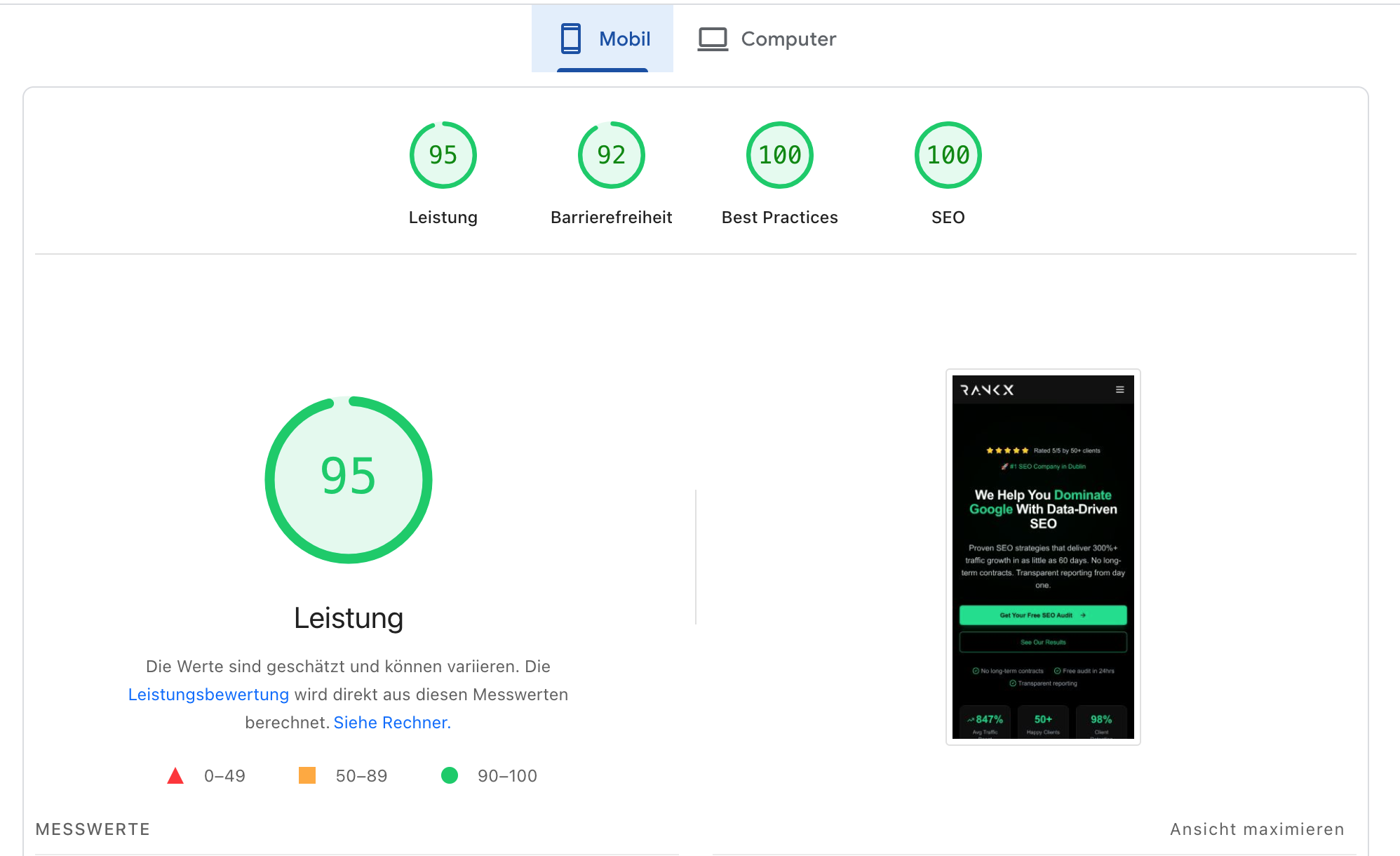Click the red triangle 0–49 legend icon

click(x=175, y=776)
